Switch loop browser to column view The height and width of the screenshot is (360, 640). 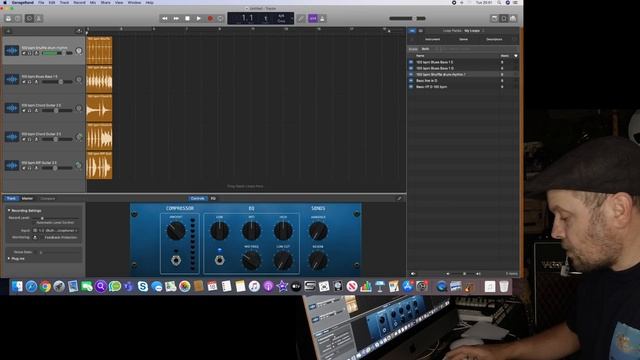(420, 31)
